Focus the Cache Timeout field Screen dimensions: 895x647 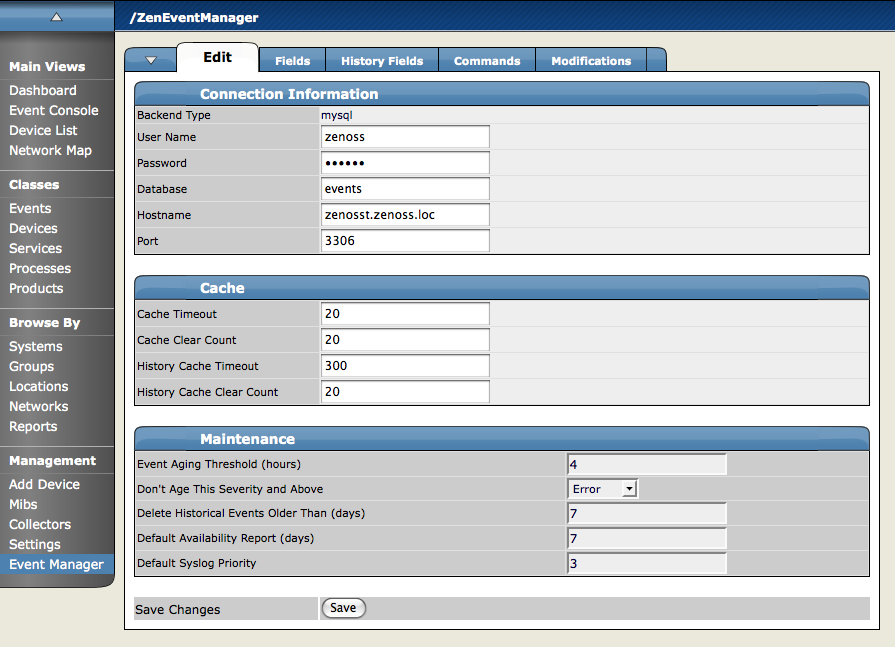(x=405, y=314)
